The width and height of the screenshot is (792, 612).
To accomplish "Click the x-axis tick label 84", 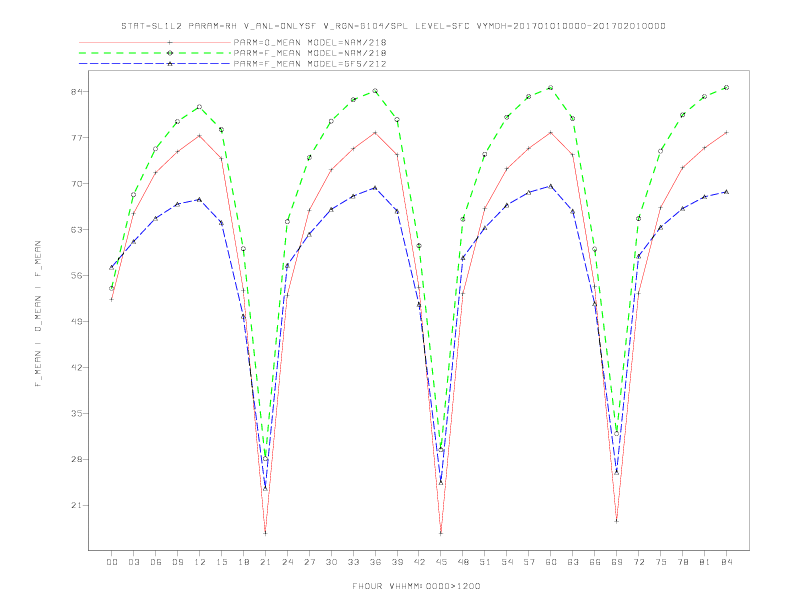I will (x=727, y=562).
